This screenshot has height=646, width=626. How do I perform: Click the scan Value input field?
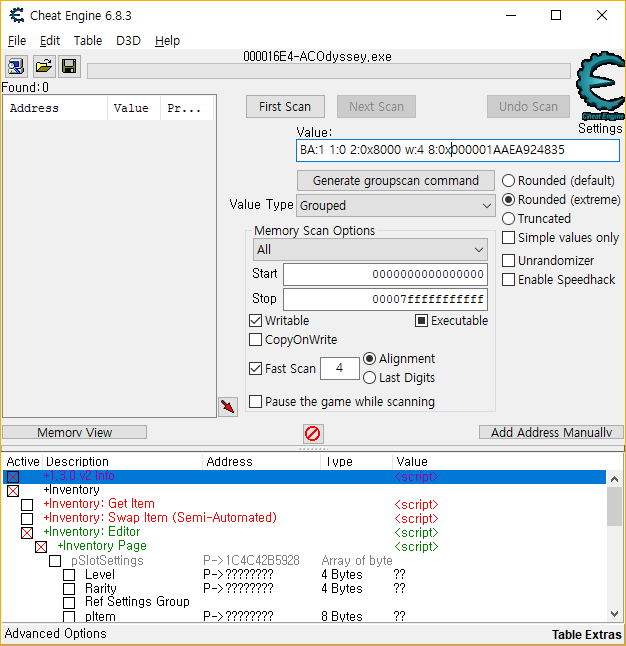[457, 150]
